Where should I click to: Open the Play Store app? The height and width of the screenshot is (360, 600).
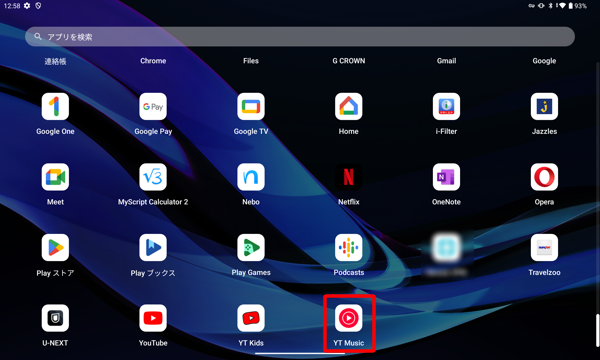tap(55, 248)
